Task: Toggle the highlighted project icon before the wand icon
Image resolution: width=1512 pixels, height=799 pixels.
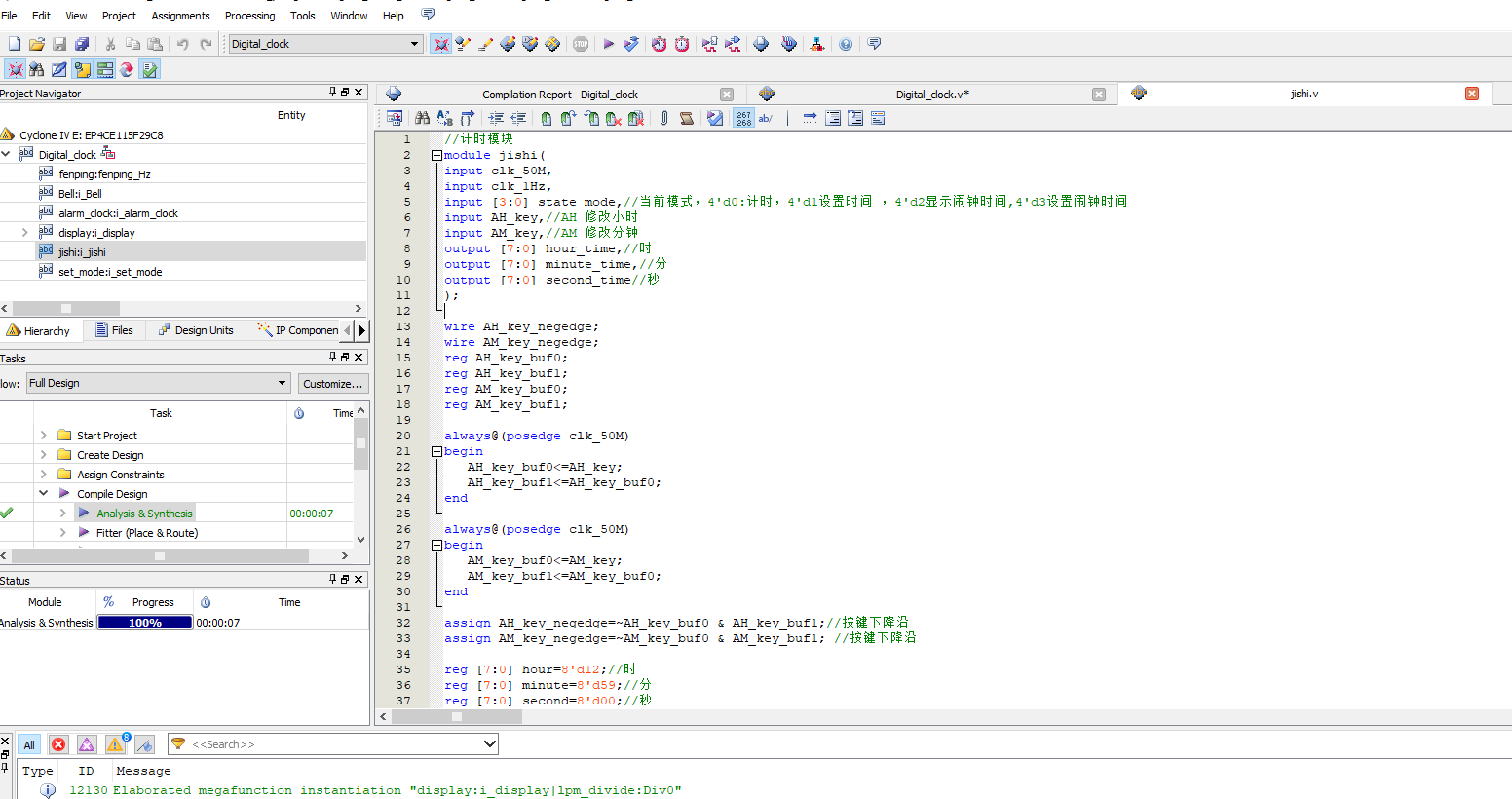Action: (x=440, y=44)
